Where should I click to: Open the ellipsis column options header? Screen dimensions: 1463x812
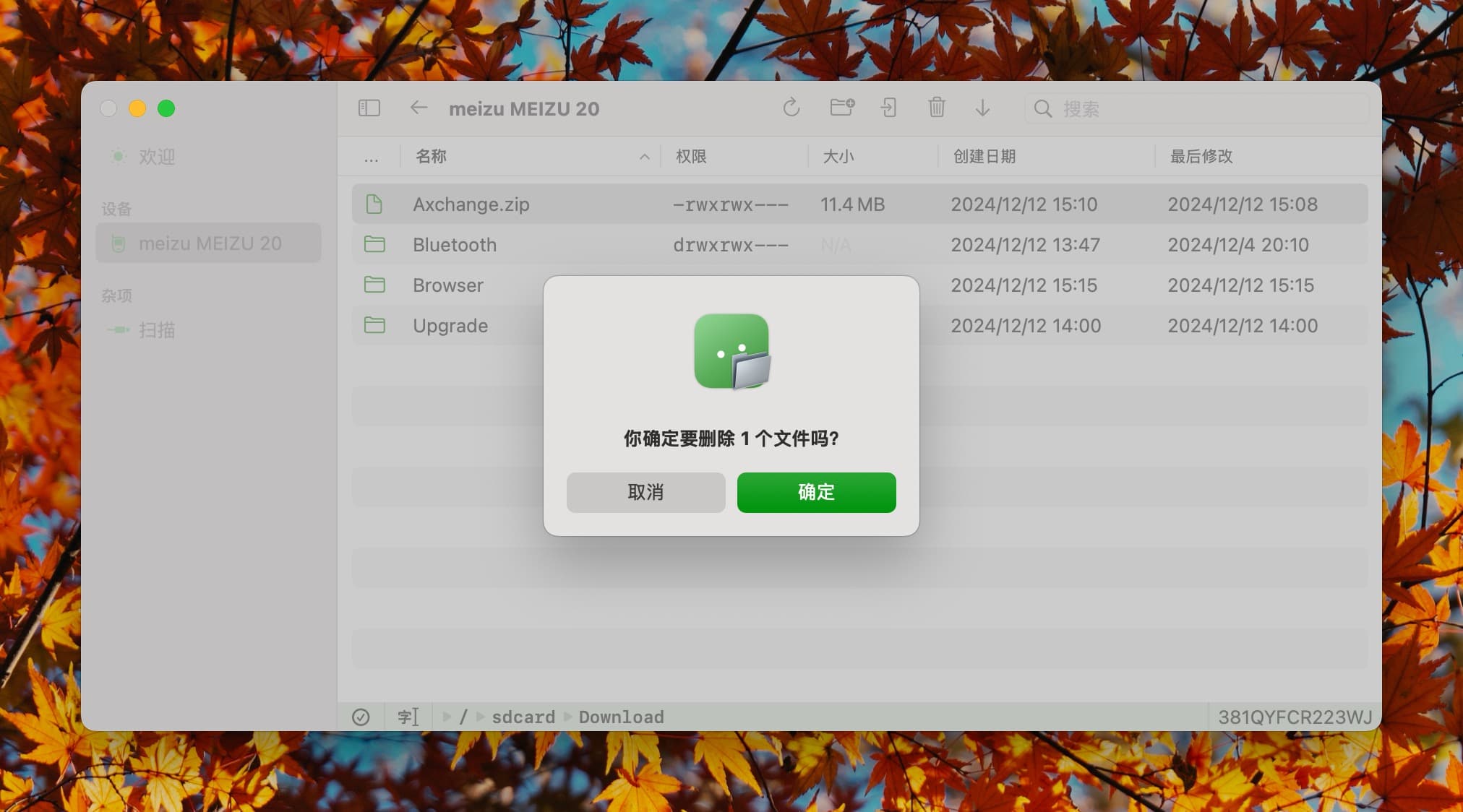[x=371, y=157]
